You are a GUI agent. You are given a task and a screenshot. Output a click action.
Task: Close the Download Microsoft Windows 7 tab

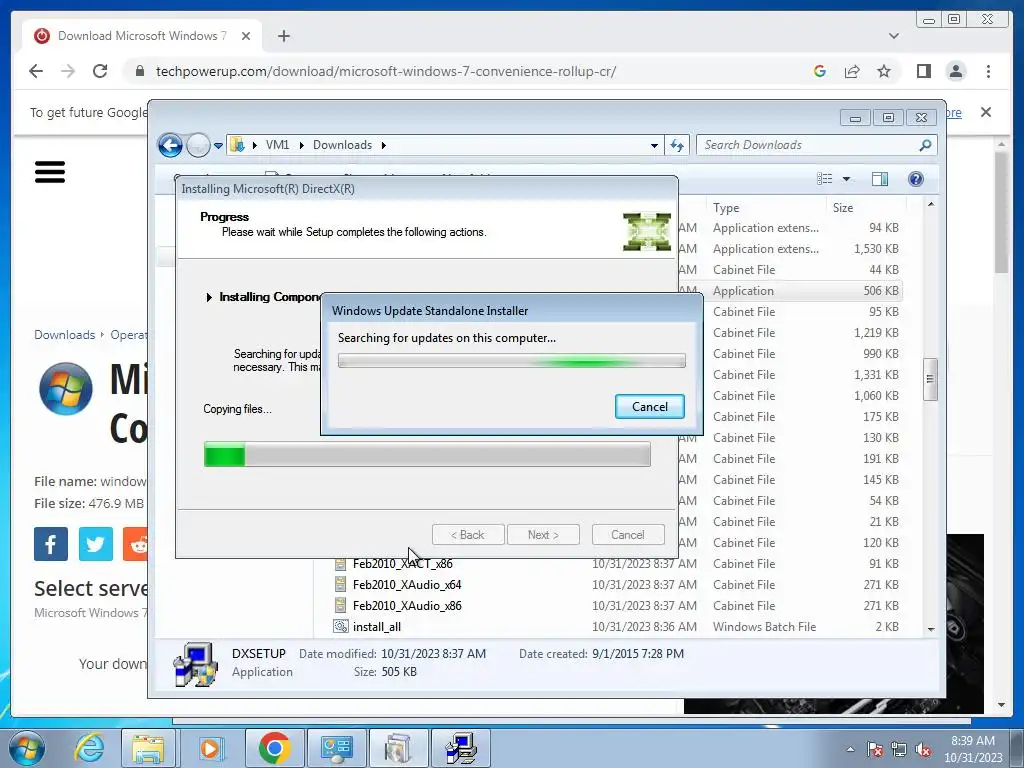(246, 36)
